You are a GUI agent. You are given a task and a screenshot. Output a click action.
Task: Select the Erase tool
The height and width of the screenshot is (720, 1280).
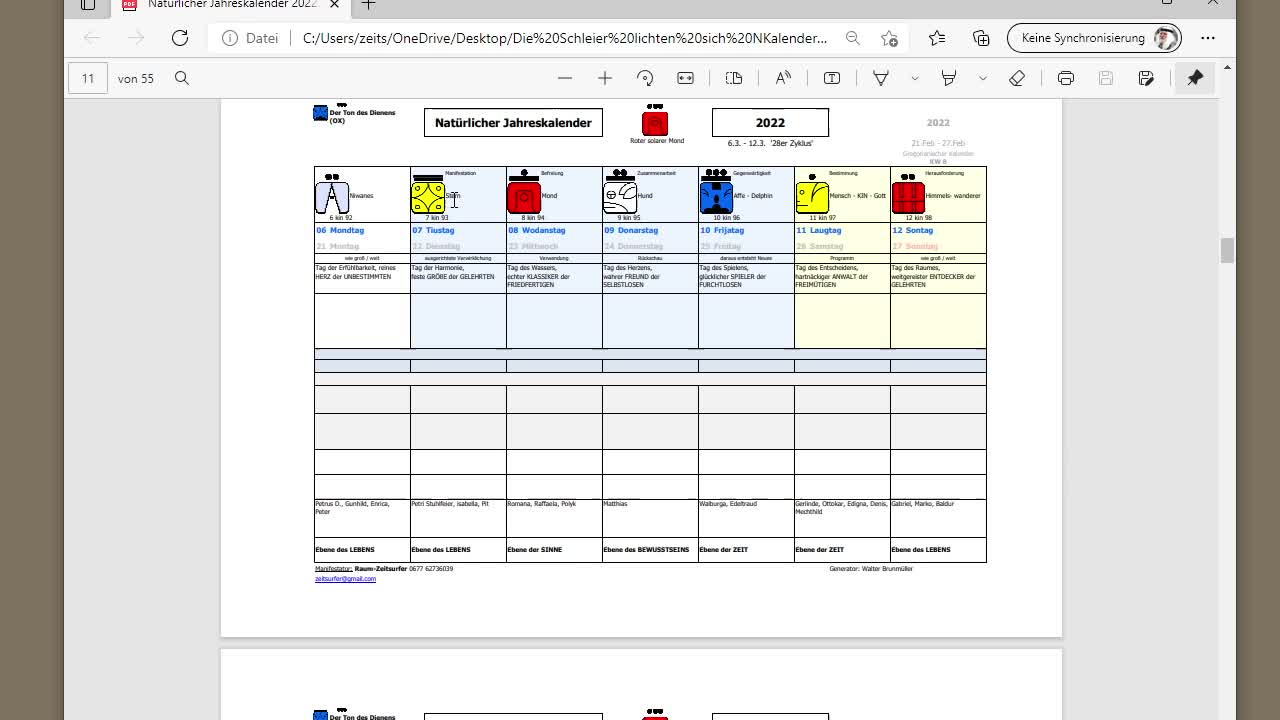(1017, 78)
